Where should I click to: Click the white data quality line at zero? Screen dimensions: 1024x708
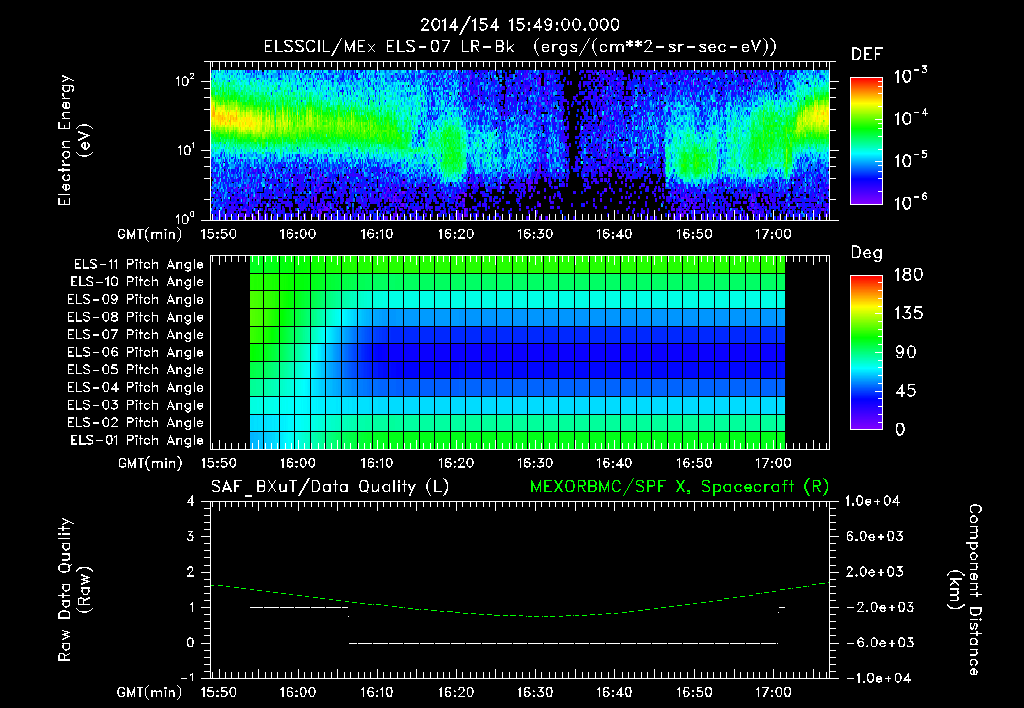click(563, 643)
